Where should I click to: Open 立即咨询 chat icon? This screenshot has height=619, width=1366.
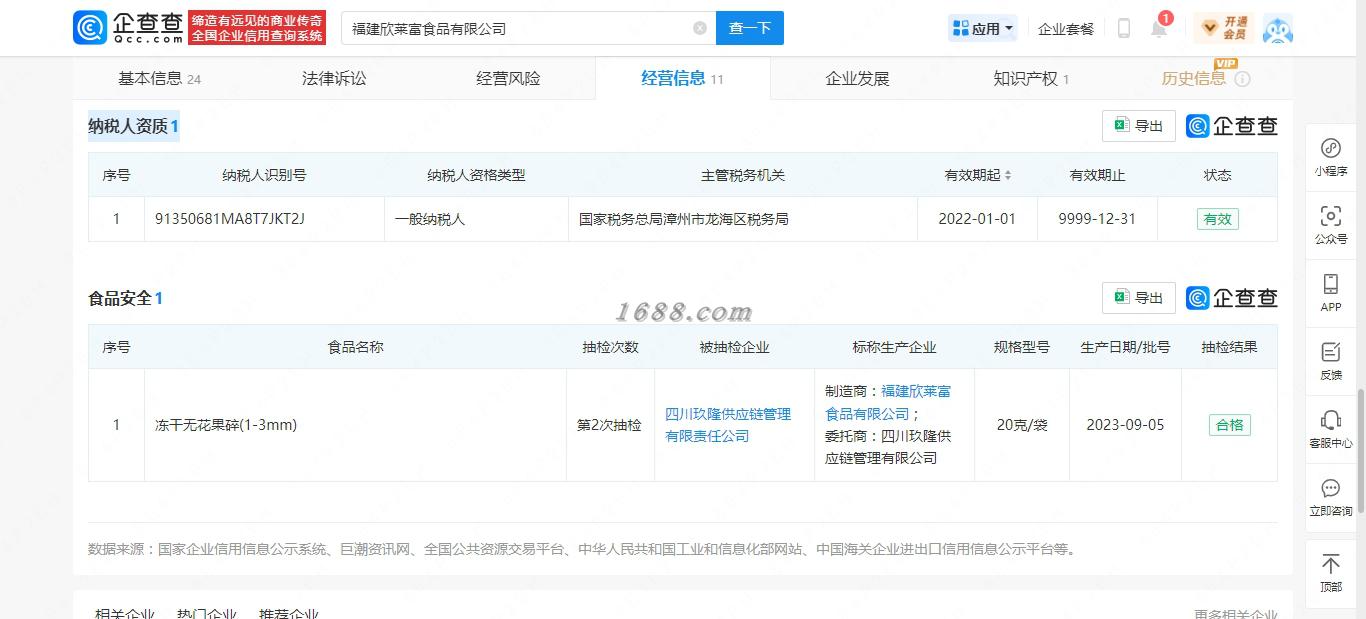click(x=1331, y=497)
